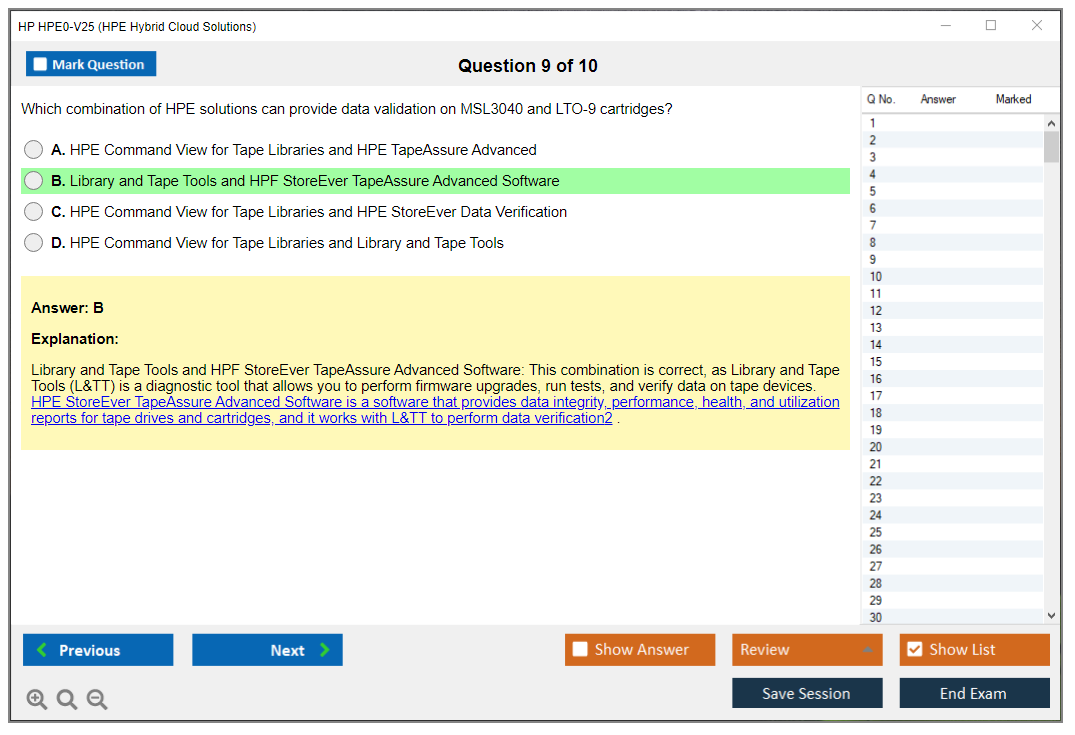
Task: Select answer option A radio button
Action: coord(34,150)
